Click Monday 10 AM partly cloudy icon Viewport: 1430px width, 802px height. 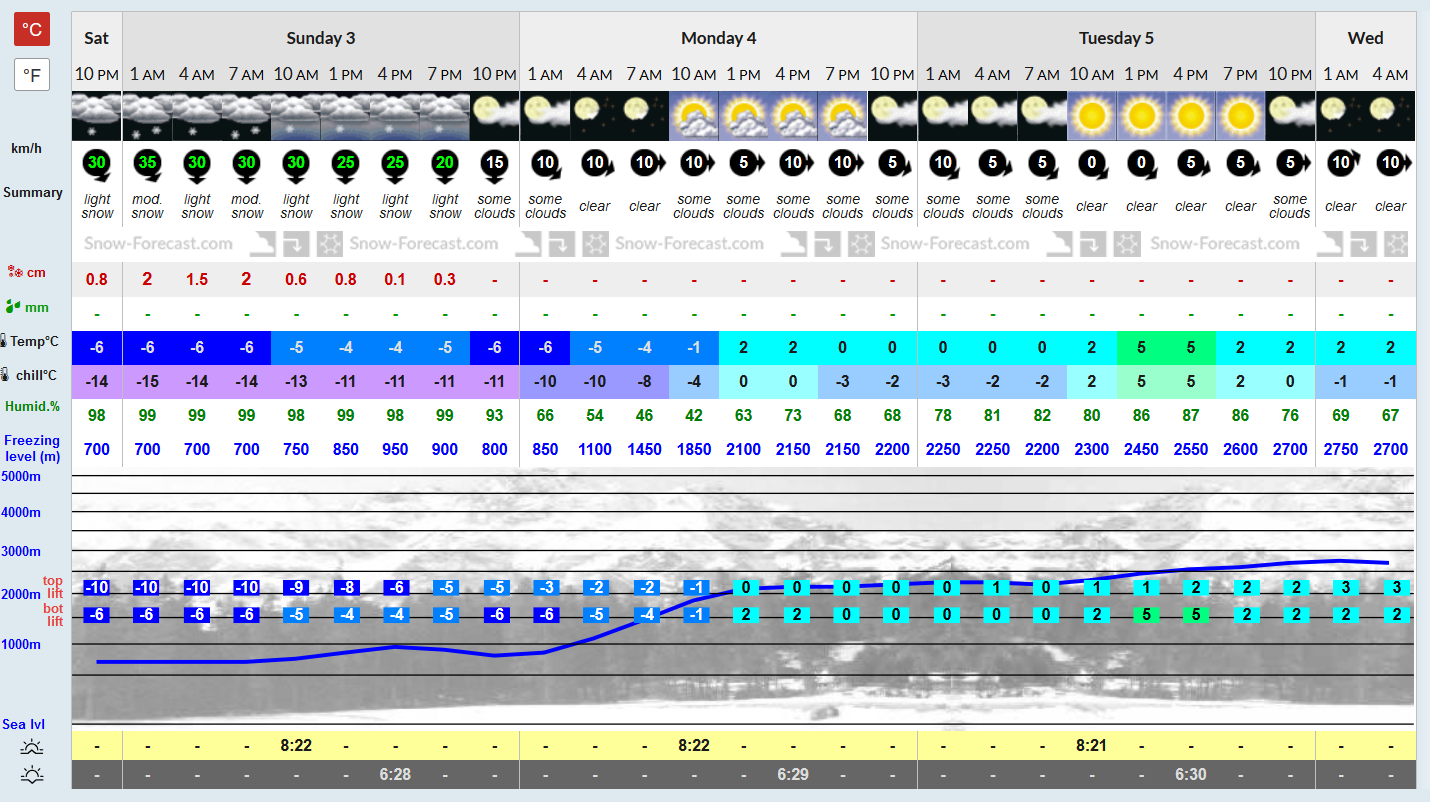click(x=694, y=116)
